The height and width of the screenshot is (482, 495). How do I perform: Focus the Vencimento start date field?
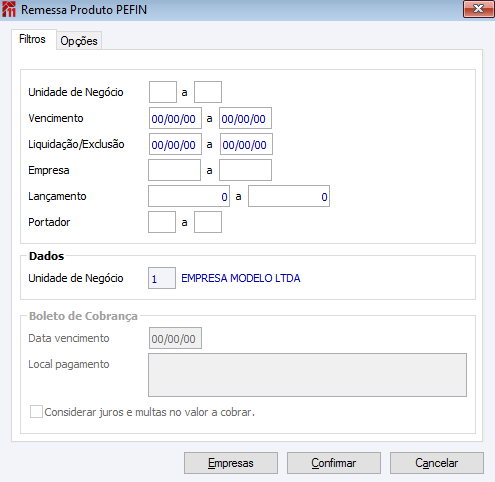pyautogui.click(x=175, y=118)
